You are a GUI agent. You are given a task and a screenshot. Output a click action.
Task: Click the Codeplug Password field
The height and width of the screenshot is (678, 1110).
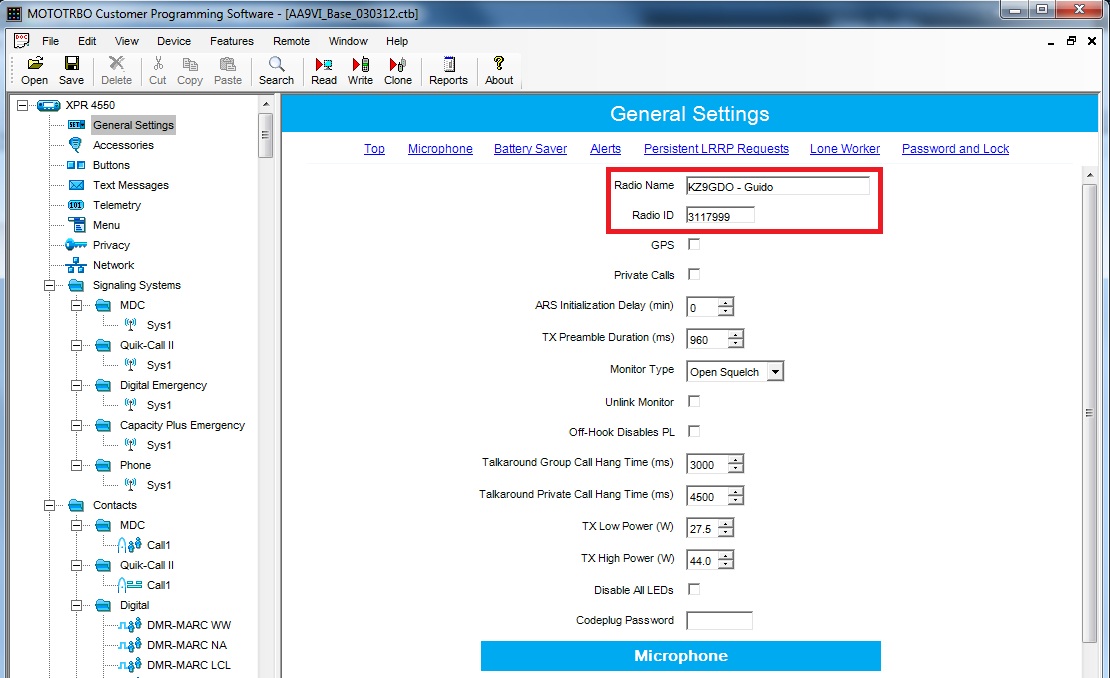click(x=719, y=621)
